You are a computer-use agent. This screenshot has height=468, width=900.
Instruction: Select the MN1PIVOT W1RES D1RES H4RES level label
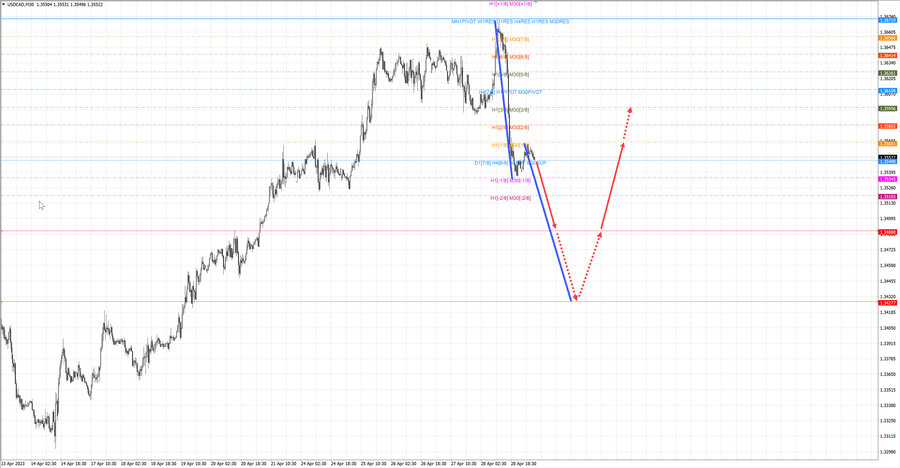(491, 22)
